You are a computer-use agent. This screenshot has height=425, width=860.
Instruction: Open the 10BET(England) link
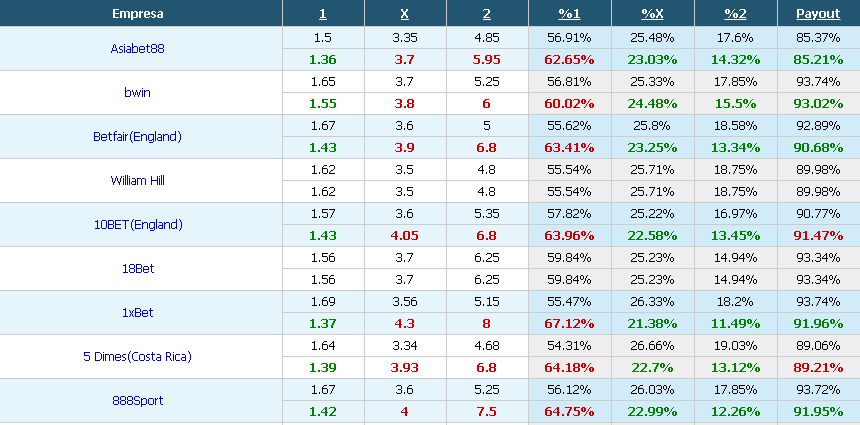click(x=137, y=224)
